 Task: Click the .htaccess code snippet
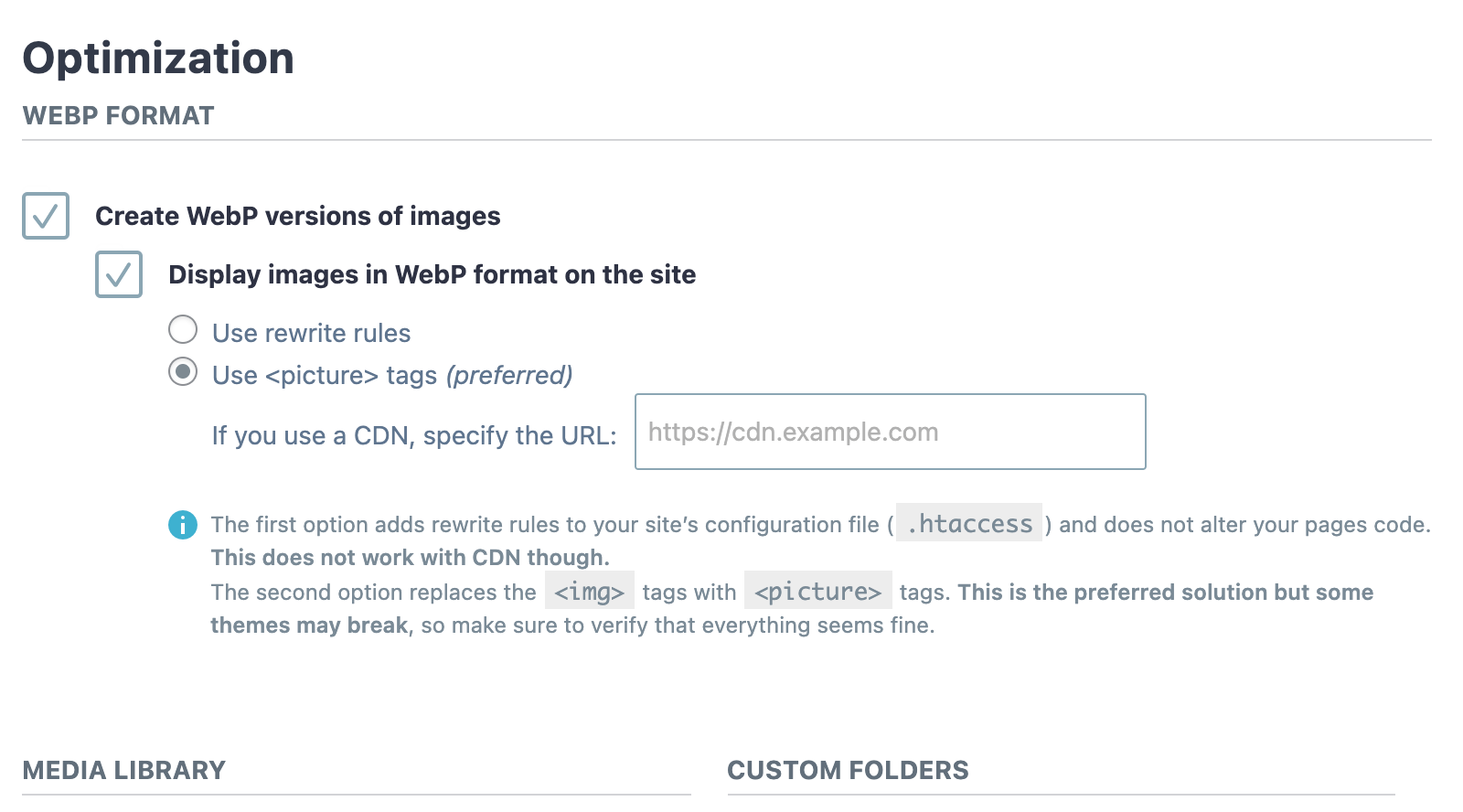(x=968, y=525)
